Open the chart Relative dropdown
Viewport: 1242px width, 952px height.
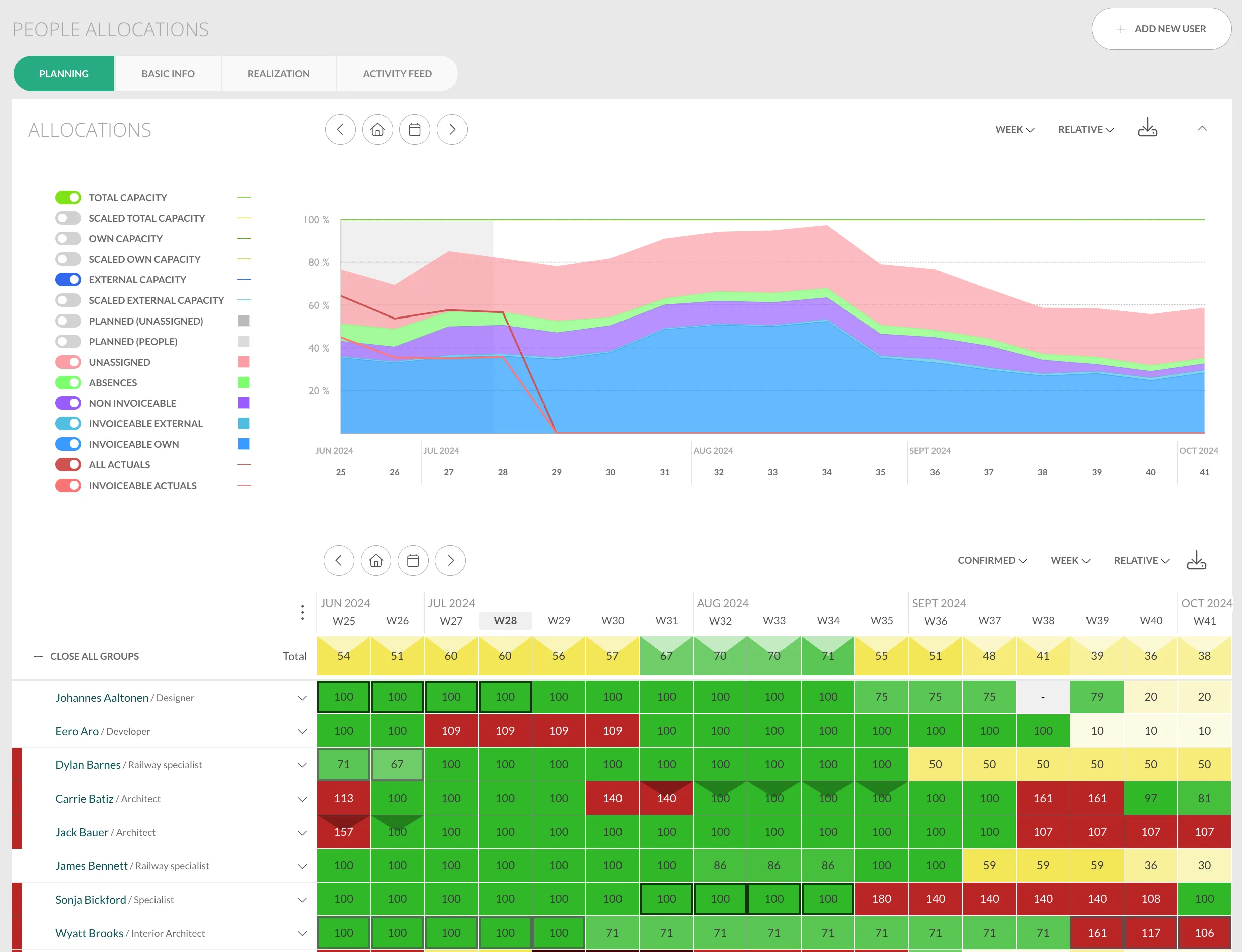(x=1085, y=130)
